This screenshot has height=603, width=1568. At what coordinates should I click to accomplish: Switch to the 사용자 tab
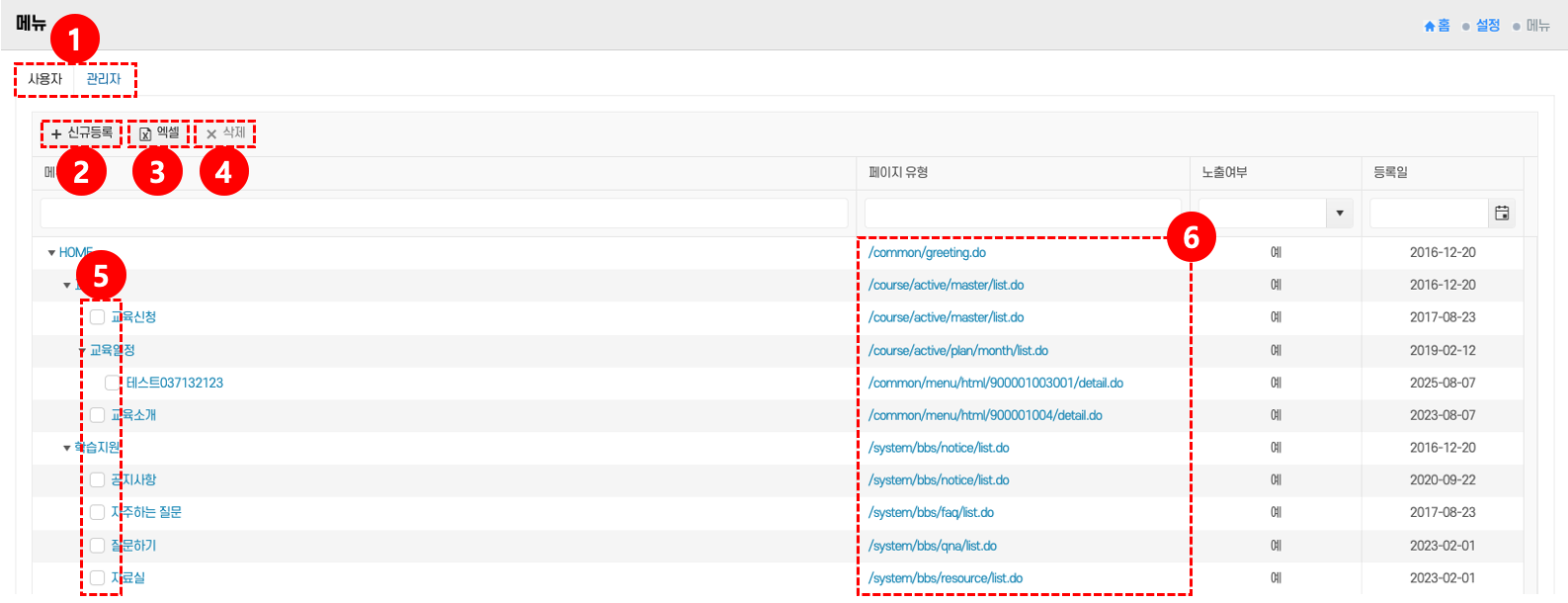[x=45, y=79]
